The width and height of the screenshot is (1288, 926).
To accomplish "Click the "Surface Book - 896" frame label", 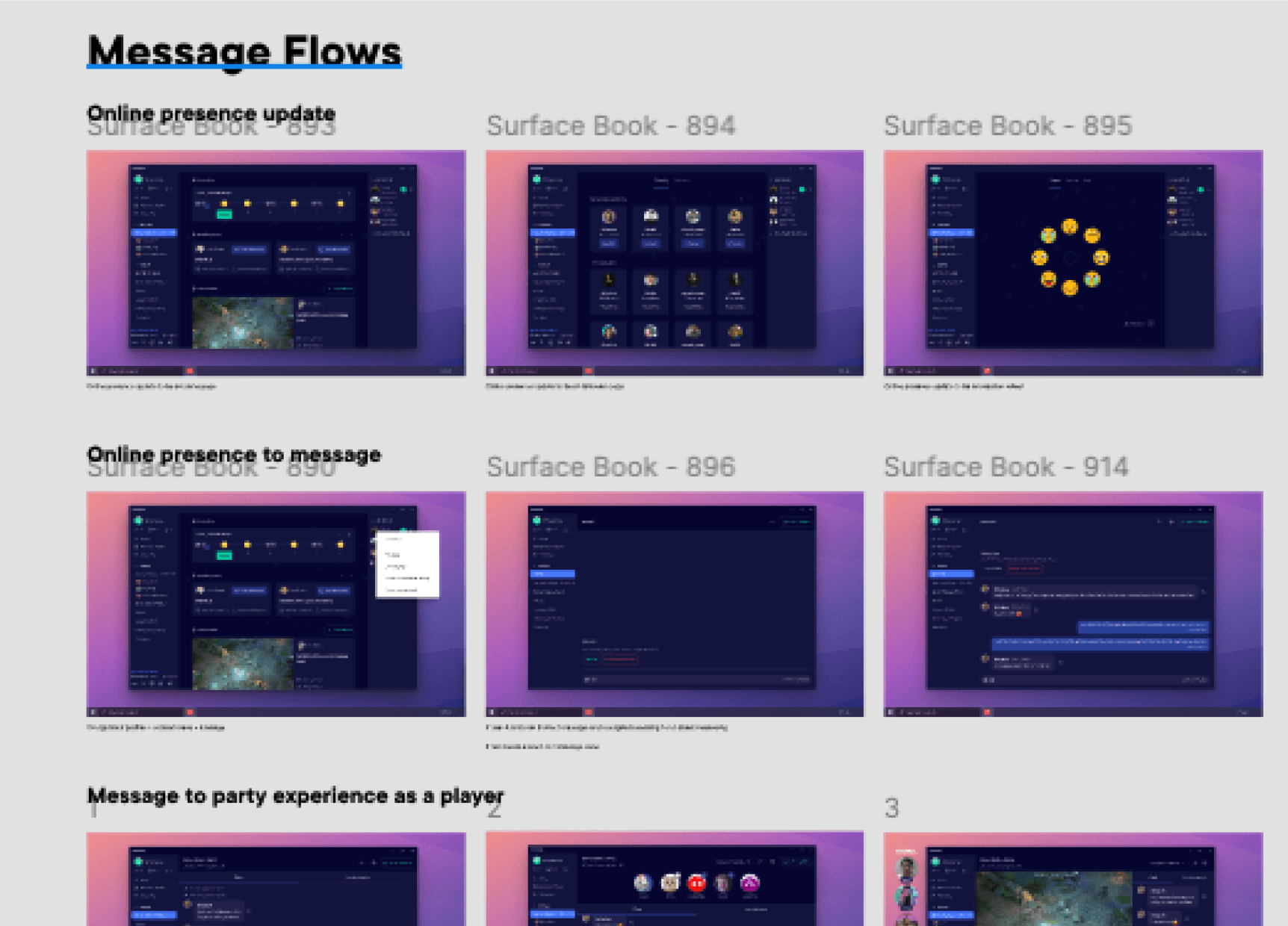I will (x=610, y=467).
